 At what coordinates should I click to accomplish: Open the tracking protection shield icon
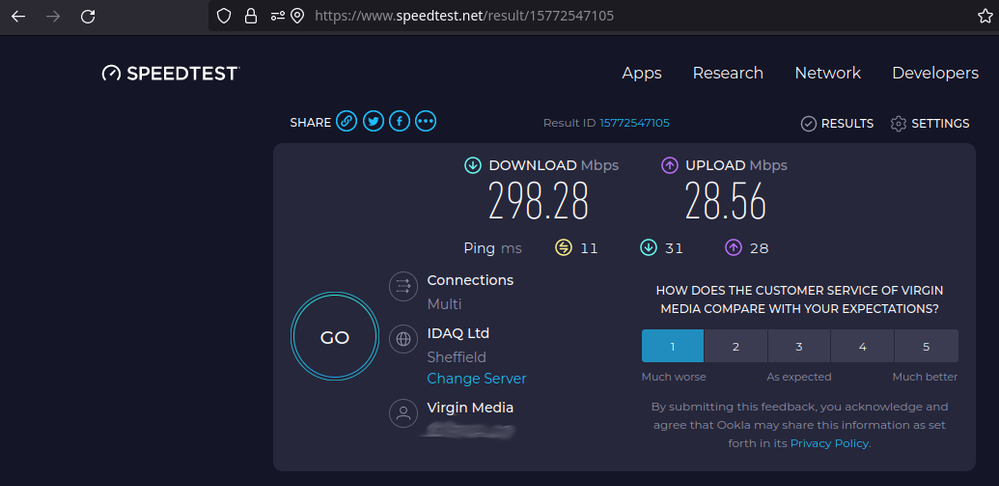click(x=224, y=16)
